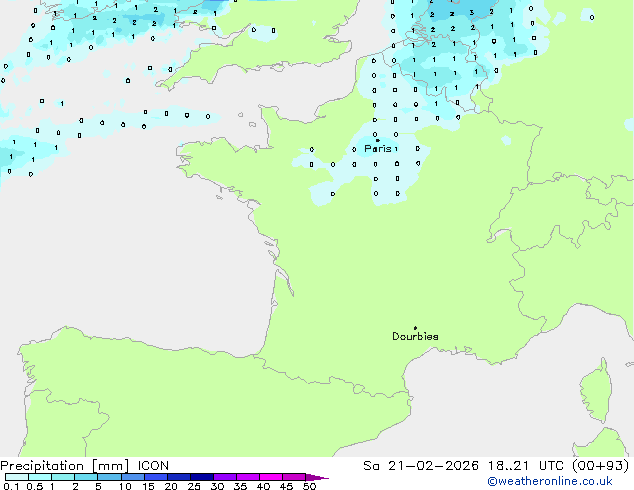
Task: Click the '18..21 UTC' time range text
Action: click(526, 466)
